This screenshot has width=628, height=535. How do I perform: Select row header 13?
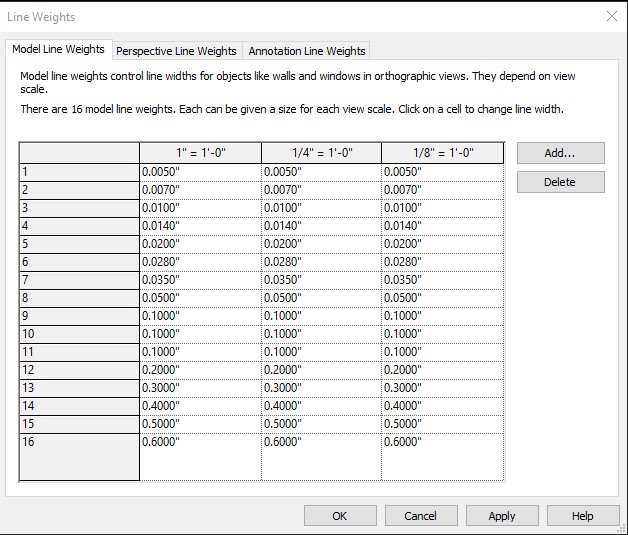[x=80, y=388]
